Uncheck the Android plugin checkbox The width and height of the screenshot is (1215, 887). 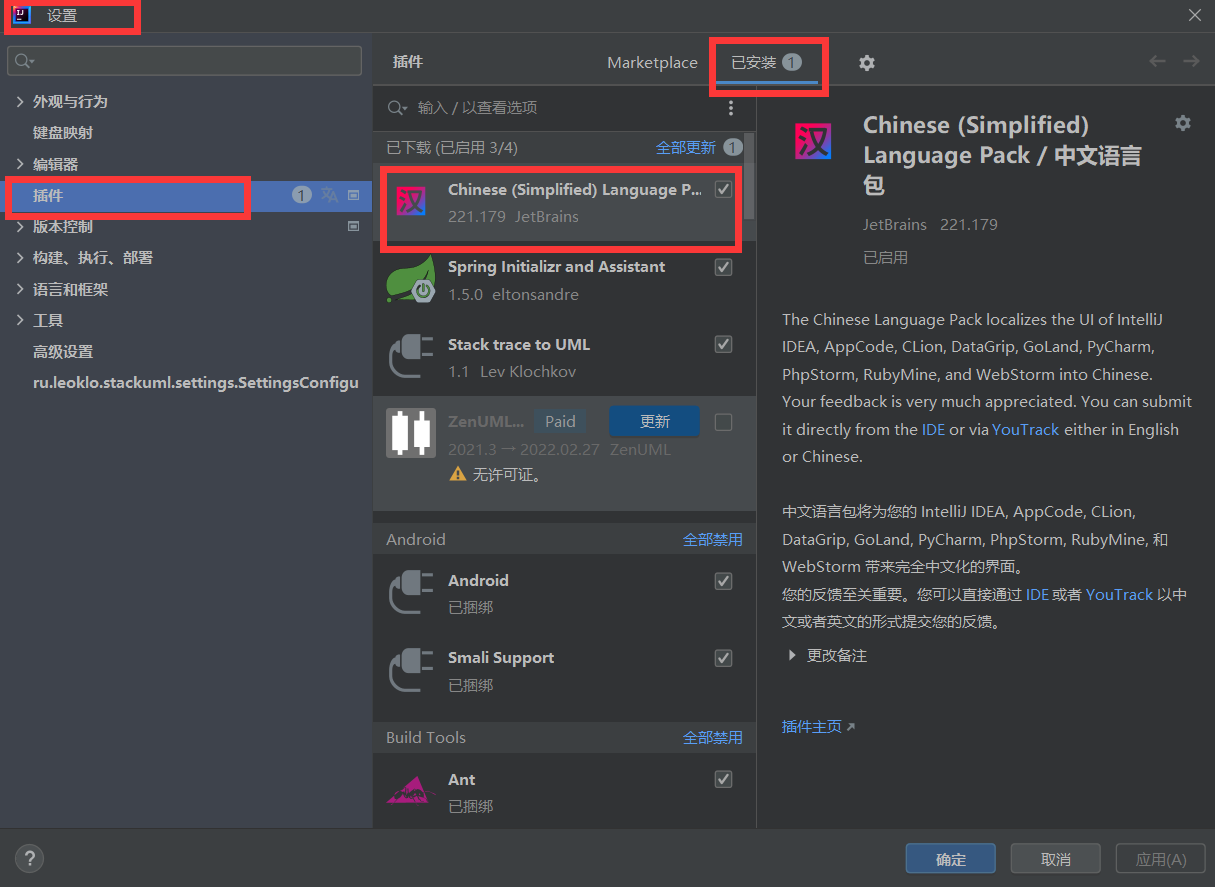pos(724,581)
